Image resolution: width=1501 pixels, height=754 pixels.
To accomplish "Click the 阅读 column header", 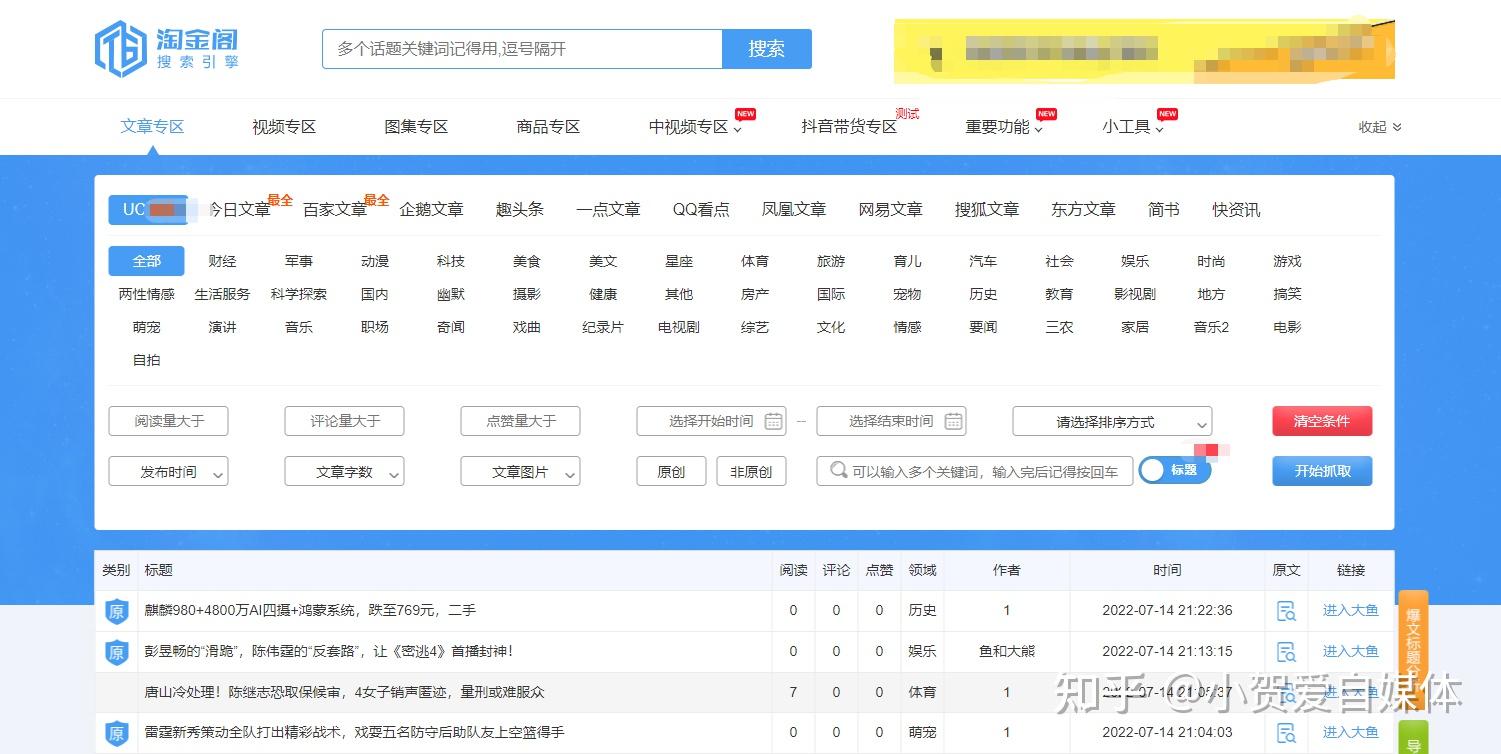I will coord(793,570).
